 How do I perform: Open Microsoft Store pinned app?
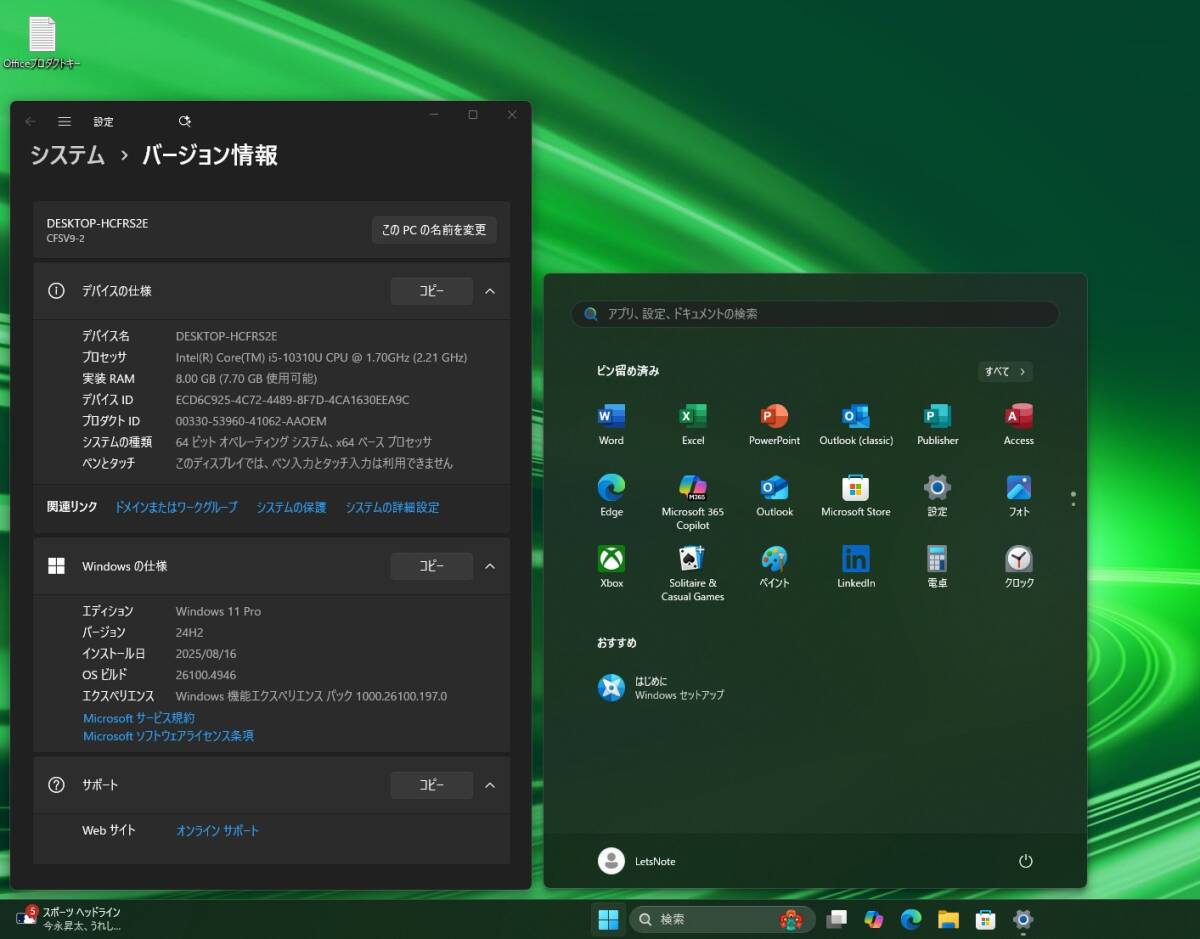coord(856,496)
